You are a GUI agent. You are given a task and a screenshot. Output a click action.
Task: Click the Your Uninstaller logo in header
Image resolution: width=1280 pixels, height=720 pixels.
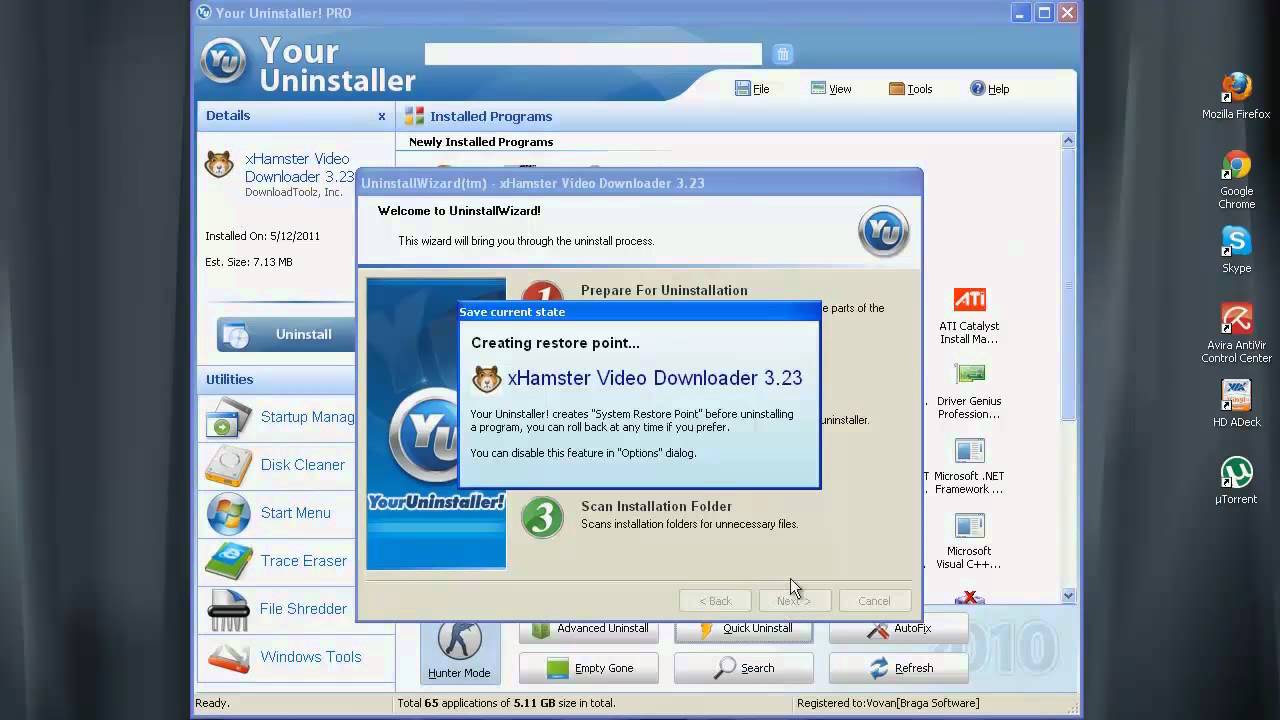click(x=223, y=60)
